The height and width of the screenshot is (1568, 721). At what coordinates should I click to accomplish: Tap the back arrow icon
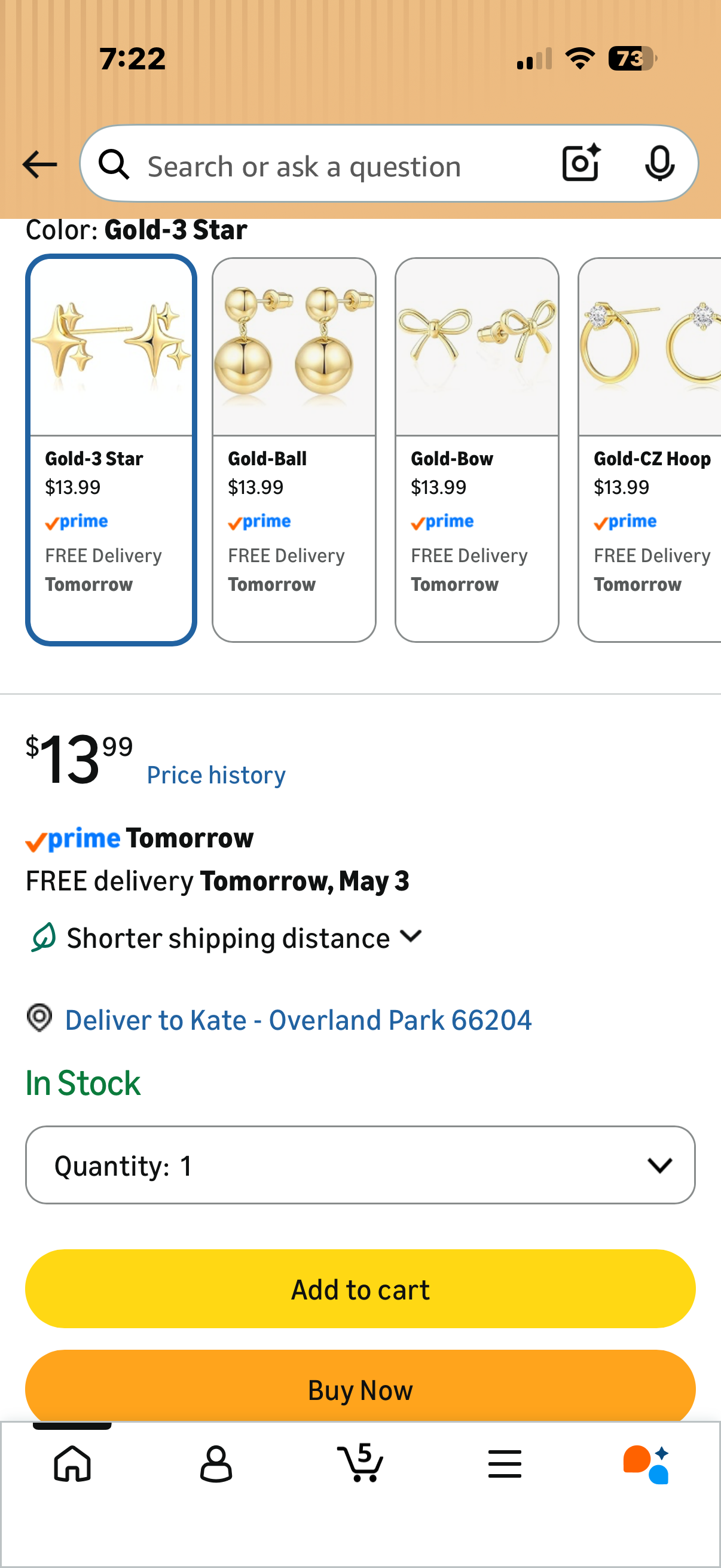pos(39,165)
